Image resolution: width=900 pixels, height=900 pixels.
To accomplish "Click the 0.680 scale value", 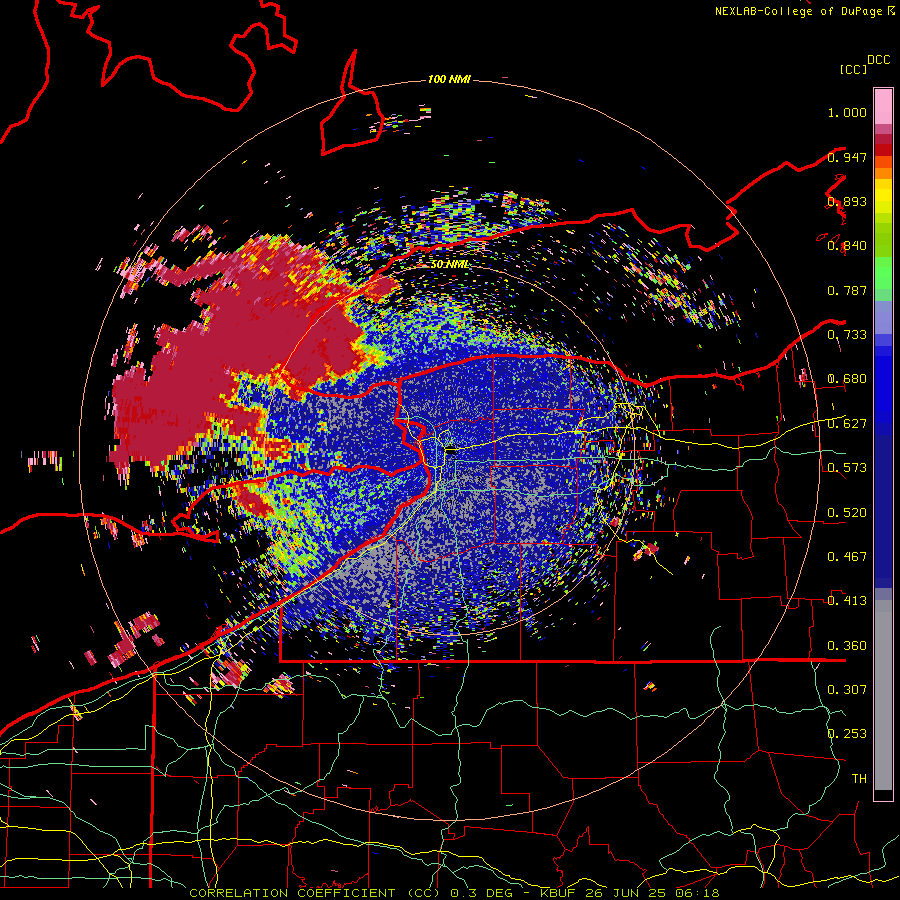I will click(x=847, y=379).
